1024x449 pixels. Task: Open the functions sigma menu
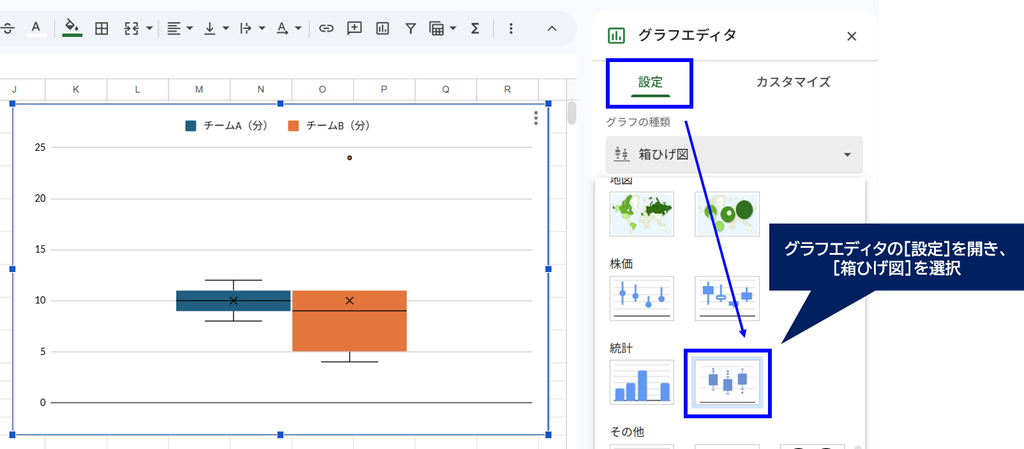coord(475,28)
